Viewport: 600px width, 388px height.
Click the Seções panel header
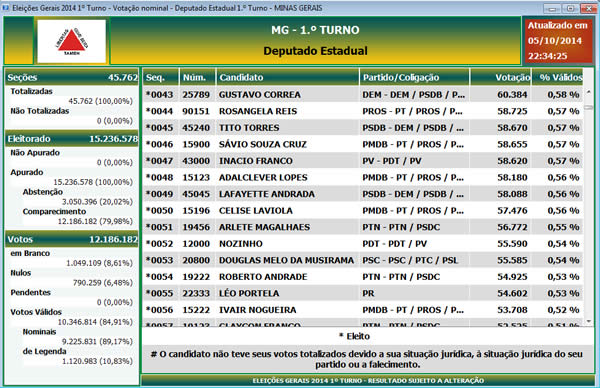(72, 77)
